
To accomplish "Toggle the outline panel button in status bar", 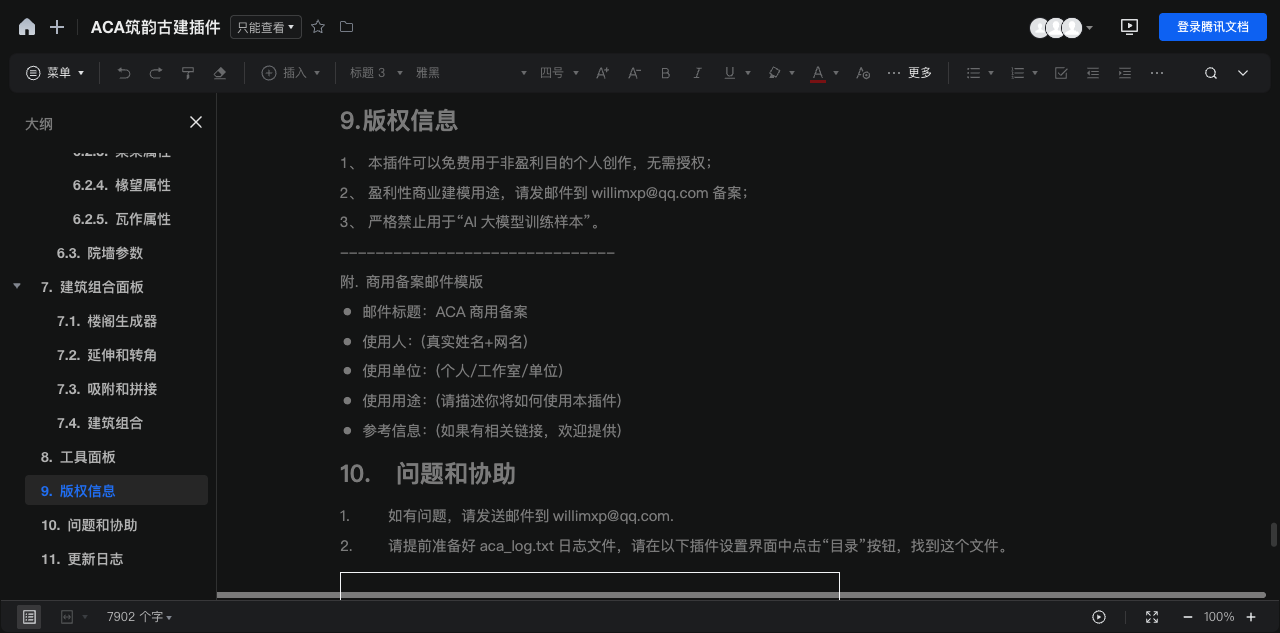I will pos(29,617).
